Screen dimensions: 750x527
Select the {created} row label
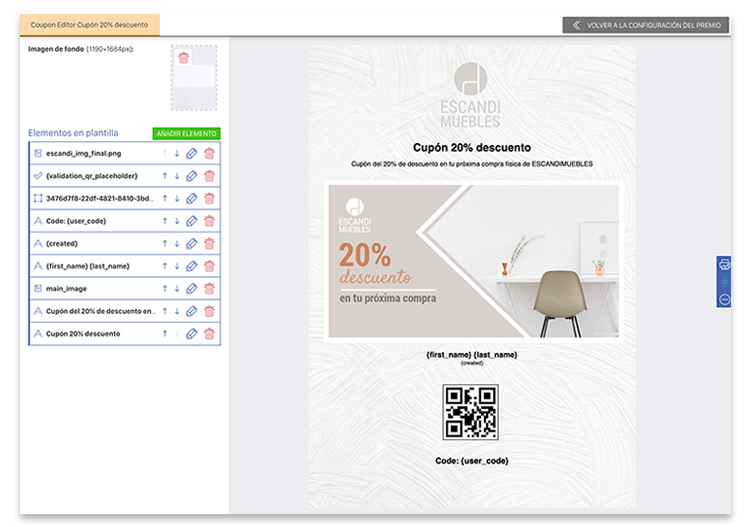coord(62,243)
